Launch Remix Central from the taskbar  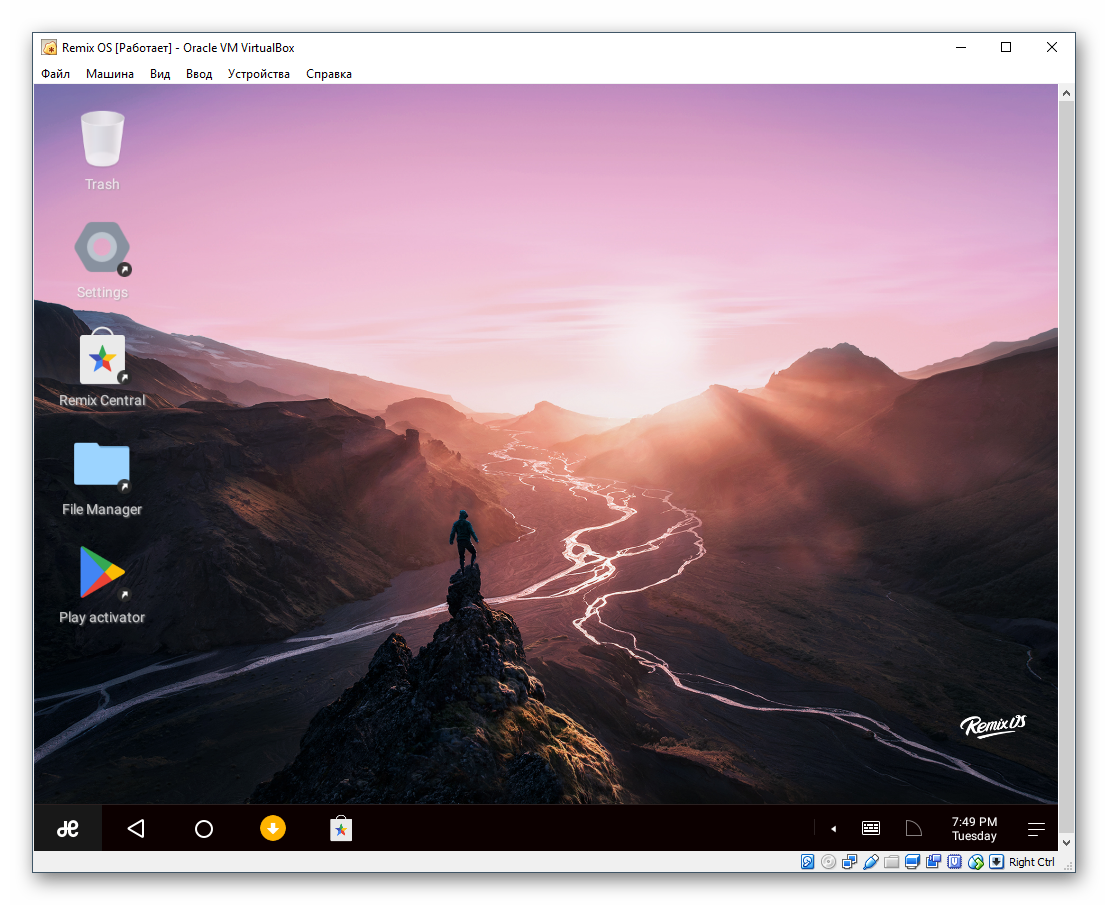[341, 828]
